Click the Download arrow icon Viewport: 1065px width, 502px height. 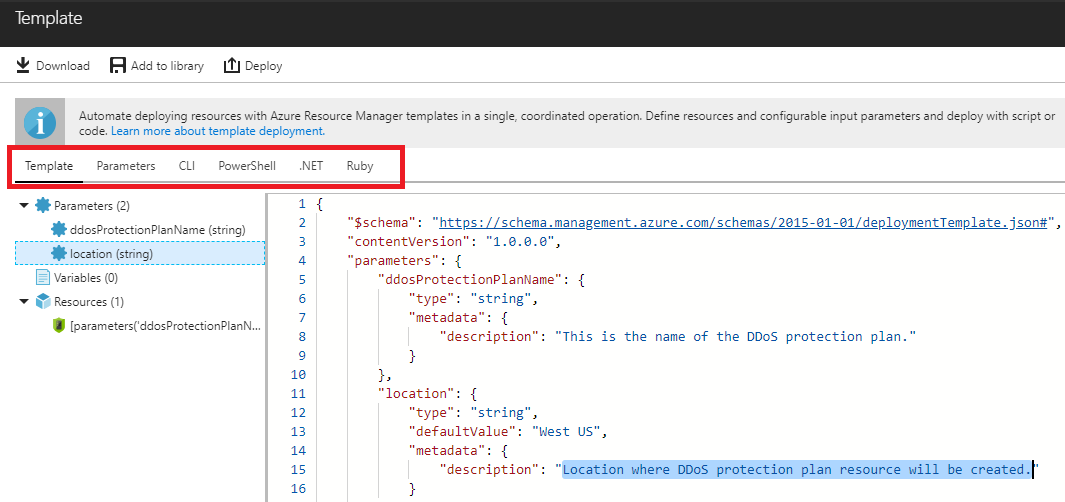tap(23, 66)
